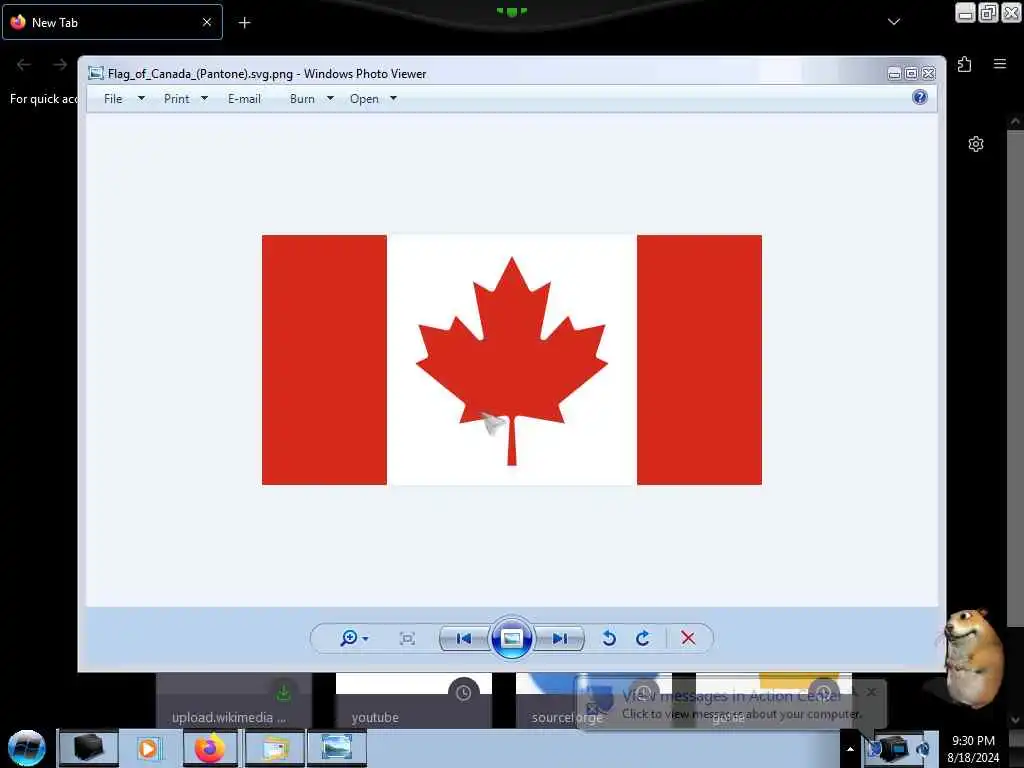Play the slide show button

coord(511,638)
